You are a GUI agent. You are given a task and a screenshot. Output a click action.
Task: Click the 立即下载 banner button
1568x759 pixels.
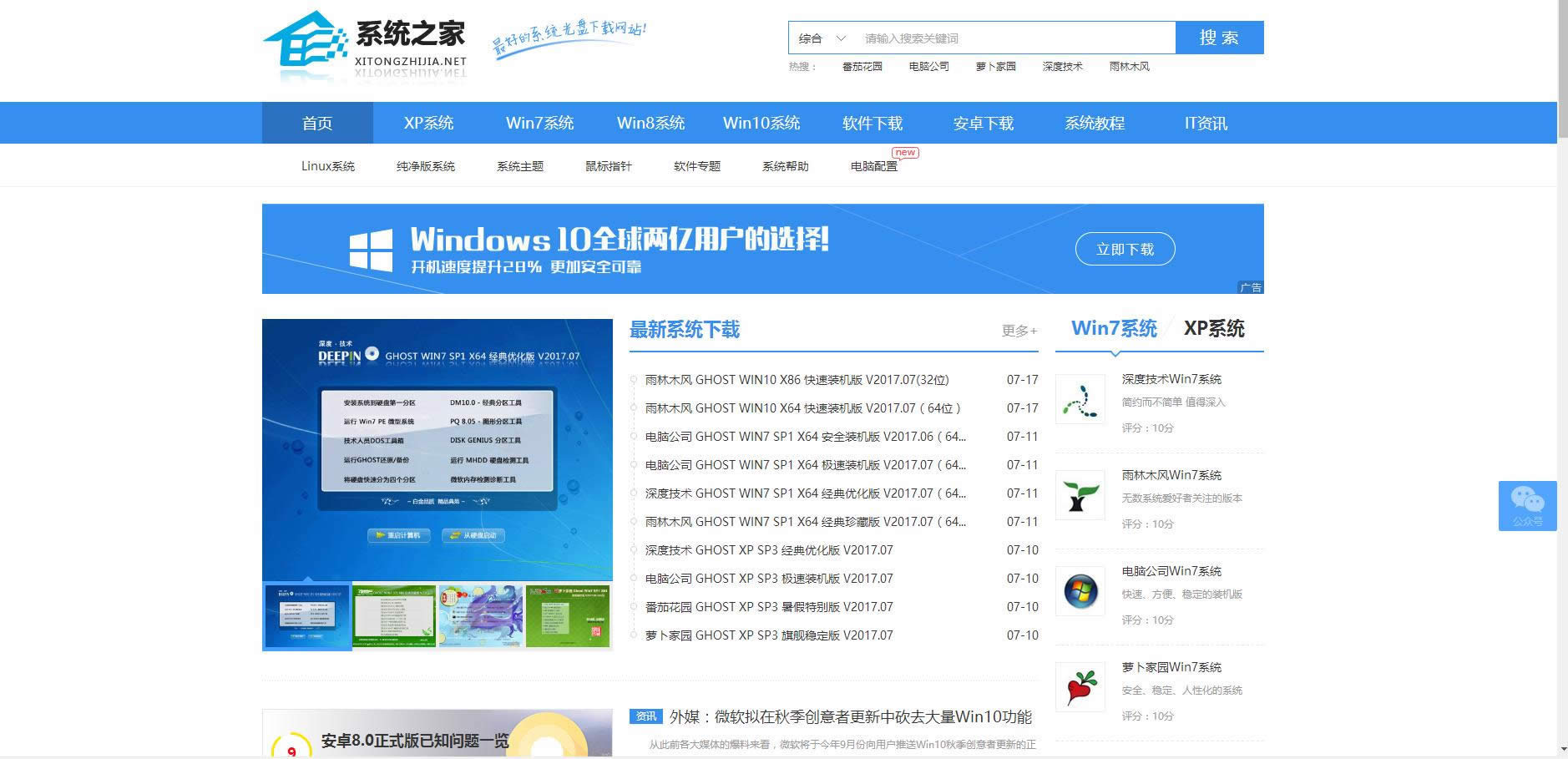tap(1125, 249)
